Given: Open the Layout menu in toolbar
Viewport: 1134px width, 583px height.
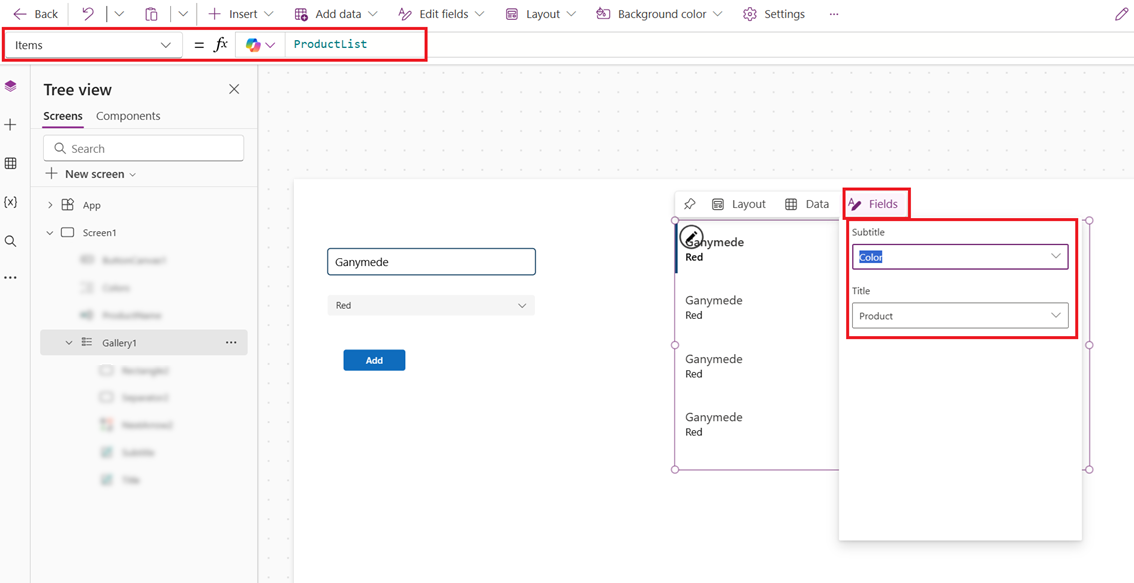Looking at the screenshot, I should pos(540,14).
